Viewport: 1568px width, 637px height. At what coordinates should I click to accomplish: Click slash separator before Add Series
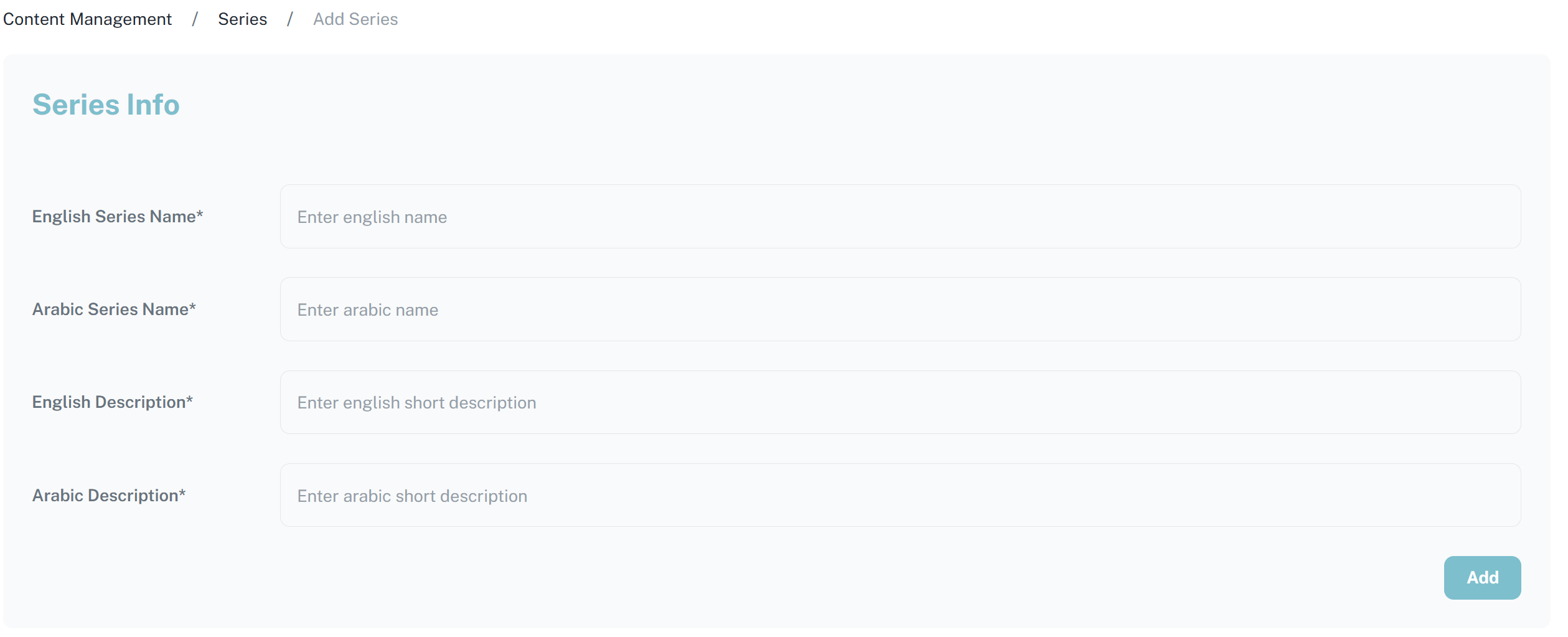pos(289,19)
